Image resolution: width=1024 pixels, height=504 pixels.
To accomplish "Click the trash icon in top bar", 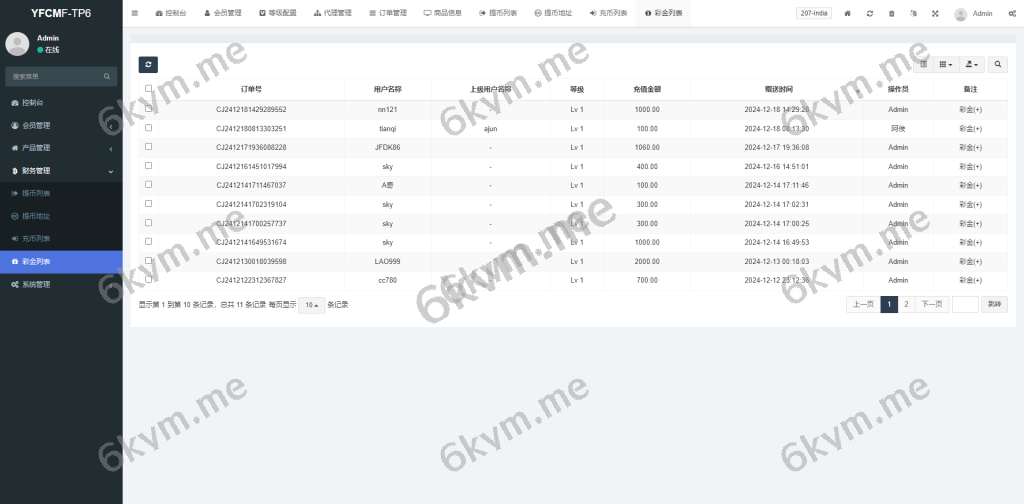I will 891,14.
